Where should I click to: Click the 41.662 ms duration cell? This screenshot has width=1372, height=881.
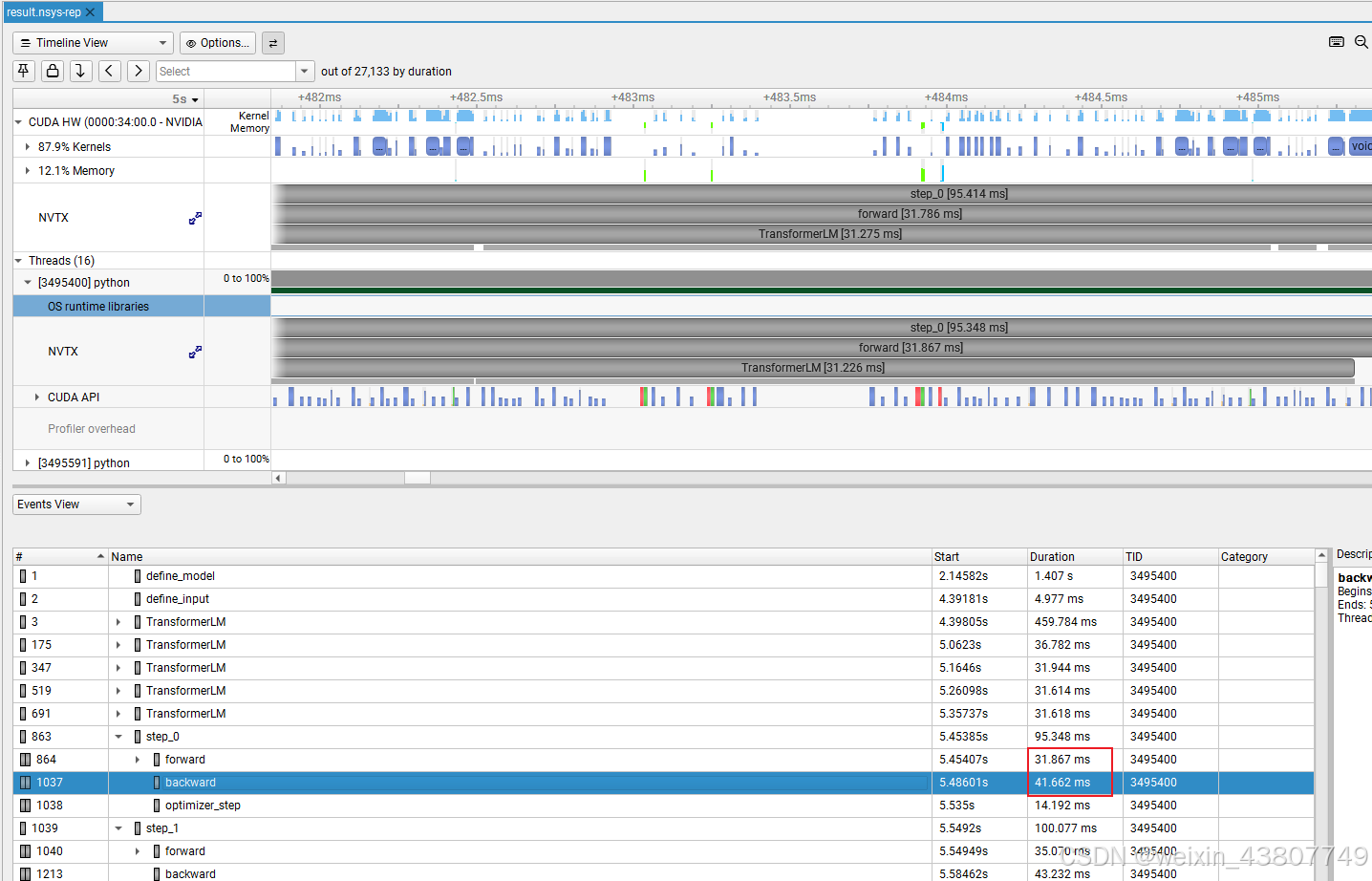point(1075,783)
